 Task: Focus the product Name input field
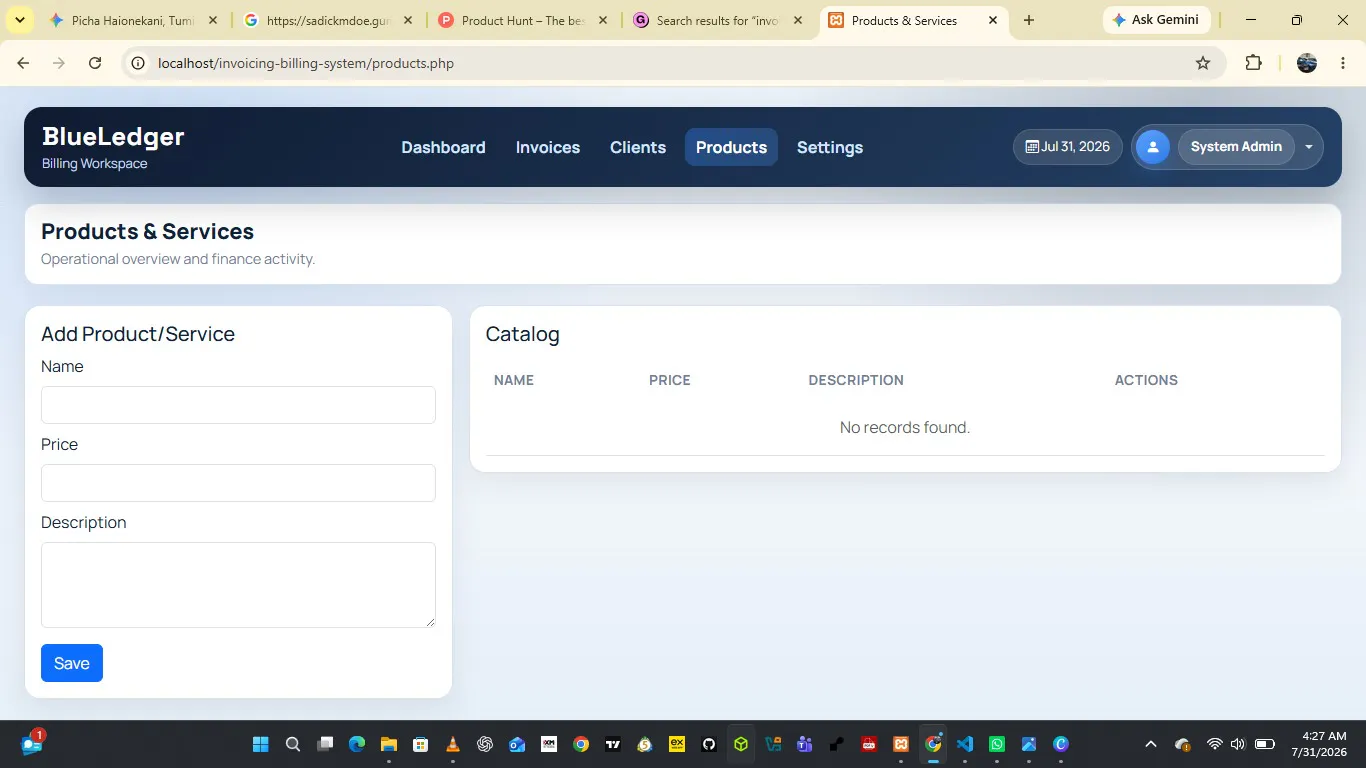point(238,405)
